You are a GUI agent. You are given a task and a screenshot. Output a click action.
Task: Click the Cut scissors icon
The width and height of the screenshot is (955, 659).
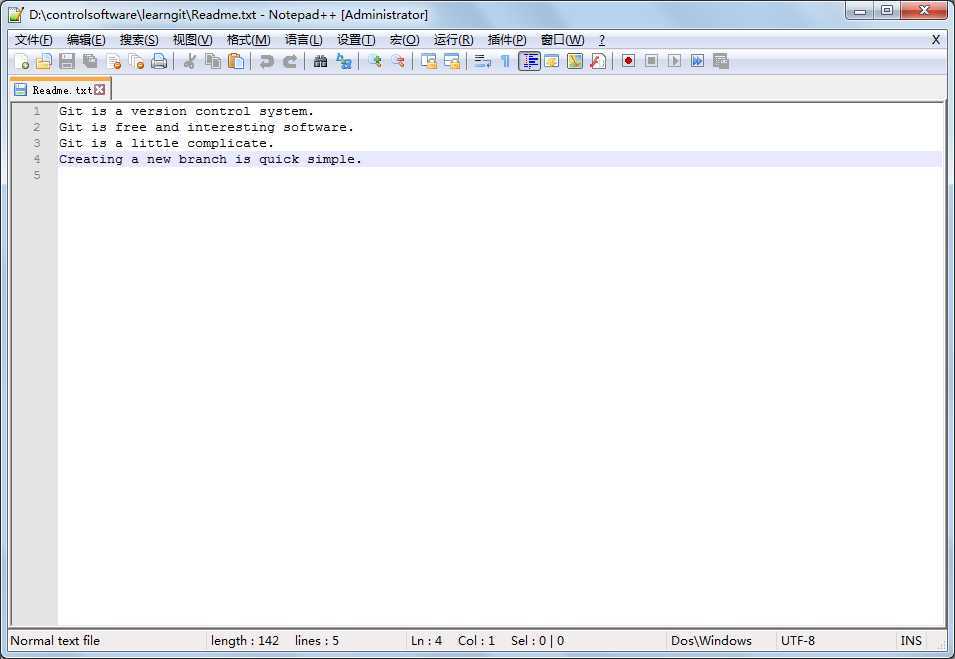pyautogui.click(x=189, y=61)
